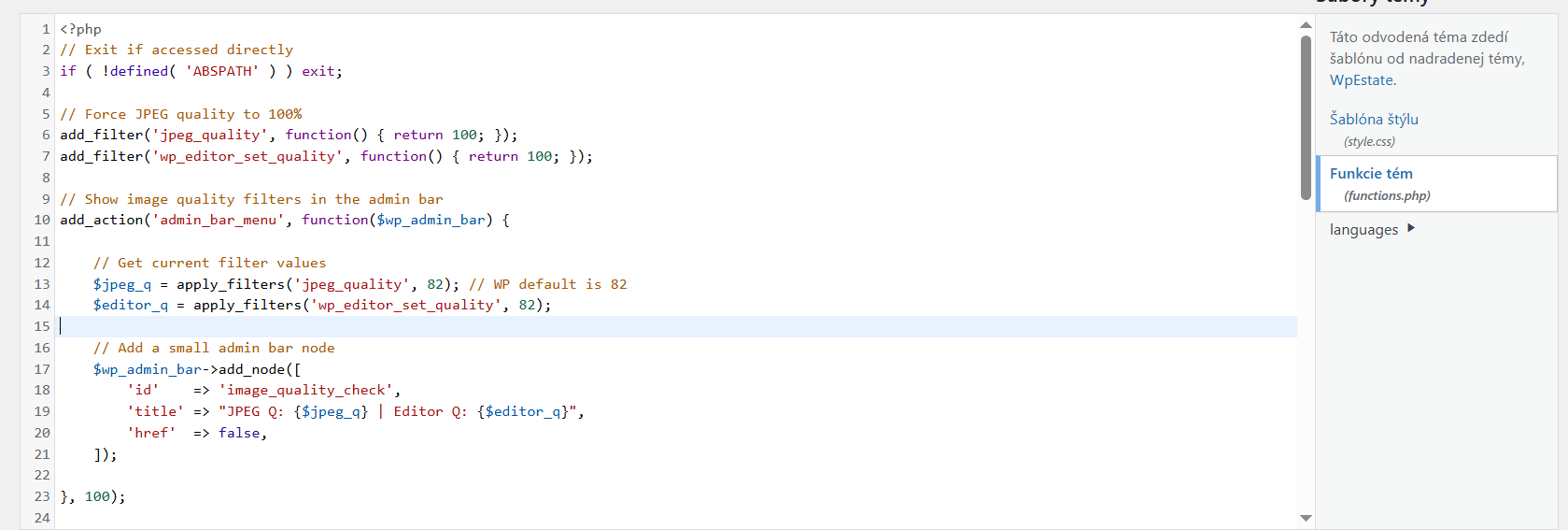Click the $editor_q variable on line 14
1568x530 pixels.
coord(130,305)
